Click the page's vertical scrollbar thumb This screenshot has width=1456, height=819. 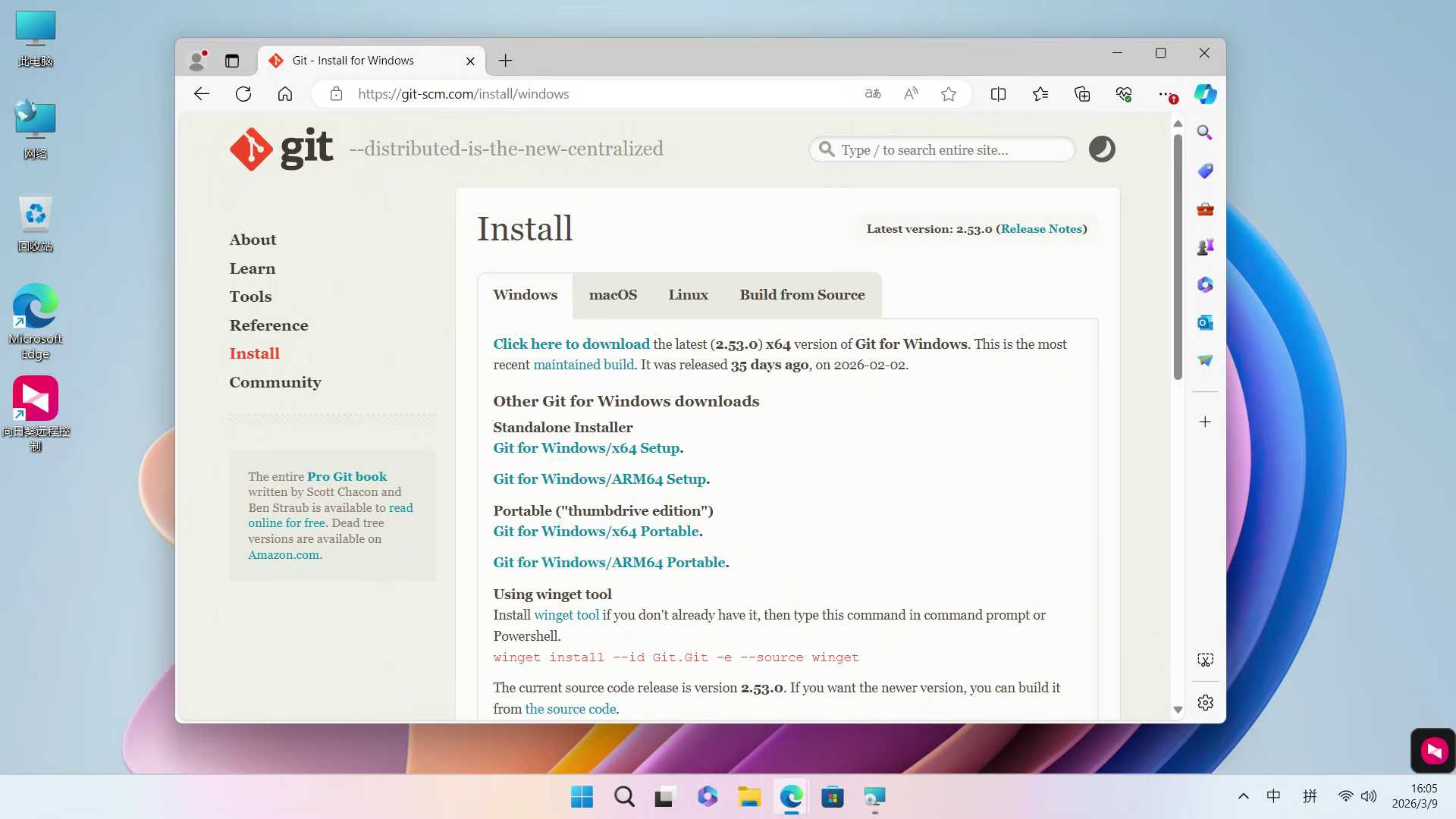pyautogui.click(x=1178, y=258)
